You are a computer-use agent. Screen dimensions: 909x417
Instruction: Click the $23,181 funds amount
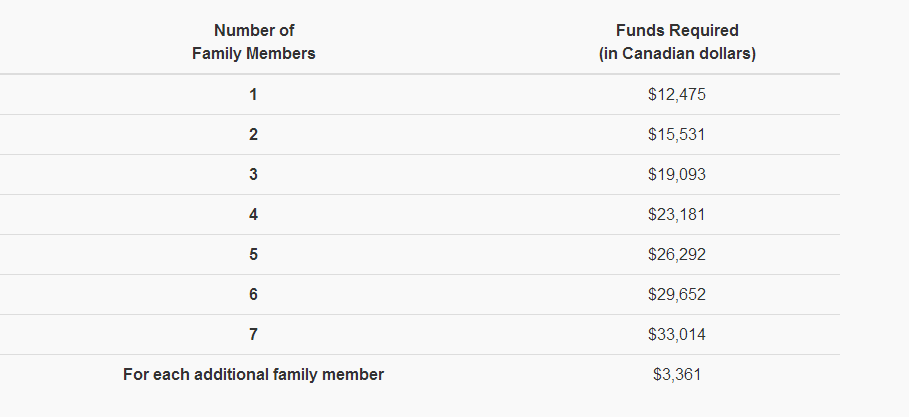(677, 215)
